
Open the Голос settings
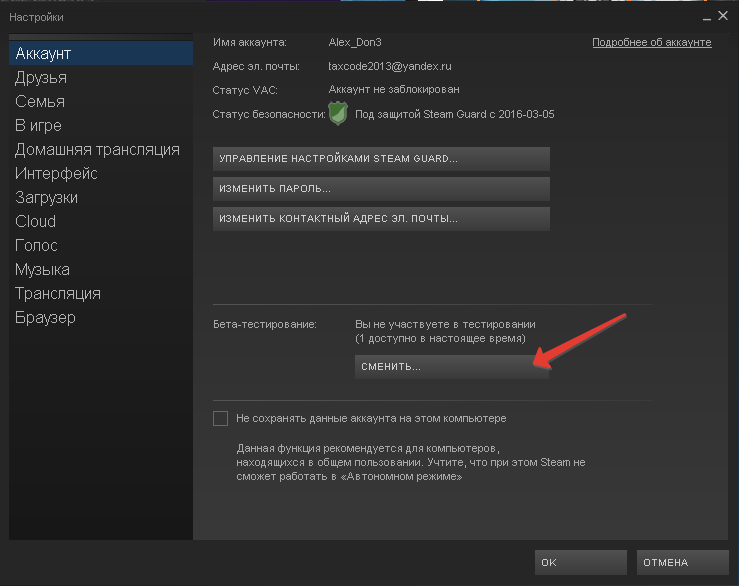pos(36,245)
